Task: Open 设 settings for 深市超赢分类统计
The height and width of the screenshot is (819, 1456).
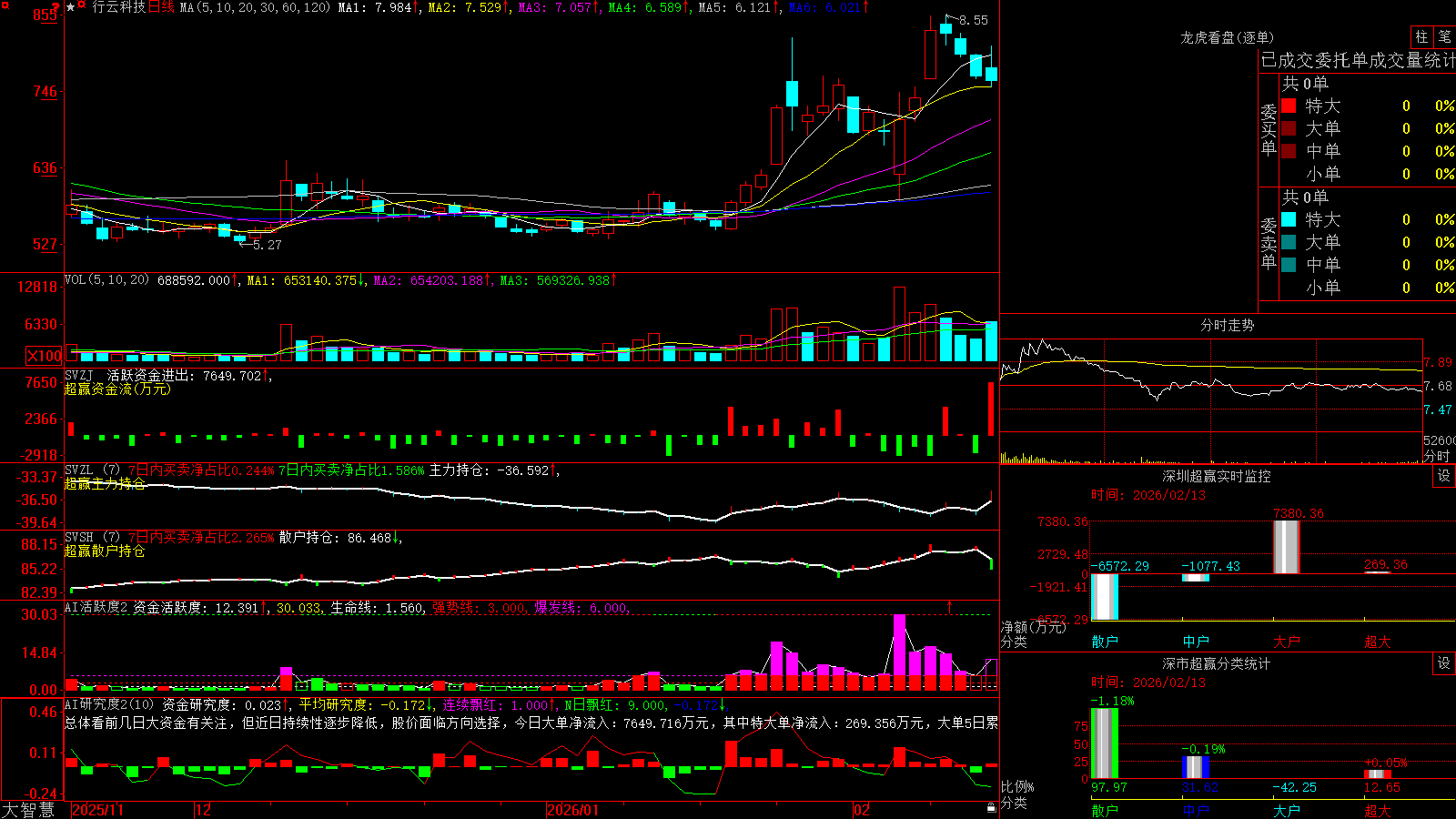Action: pos(1444,663)
